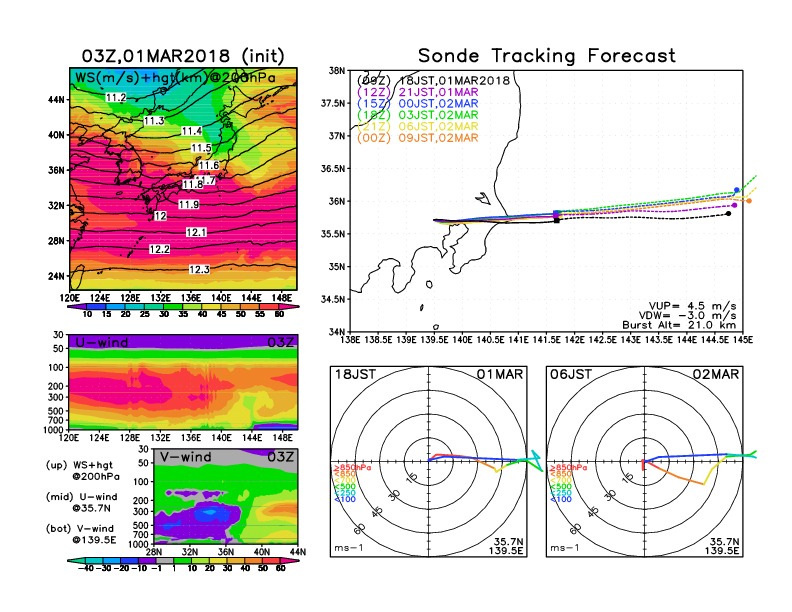The image size is (792, 612).
Task: Click the "VUP= 4.5 m/s" ascent rate text
Action: point(692,306)
